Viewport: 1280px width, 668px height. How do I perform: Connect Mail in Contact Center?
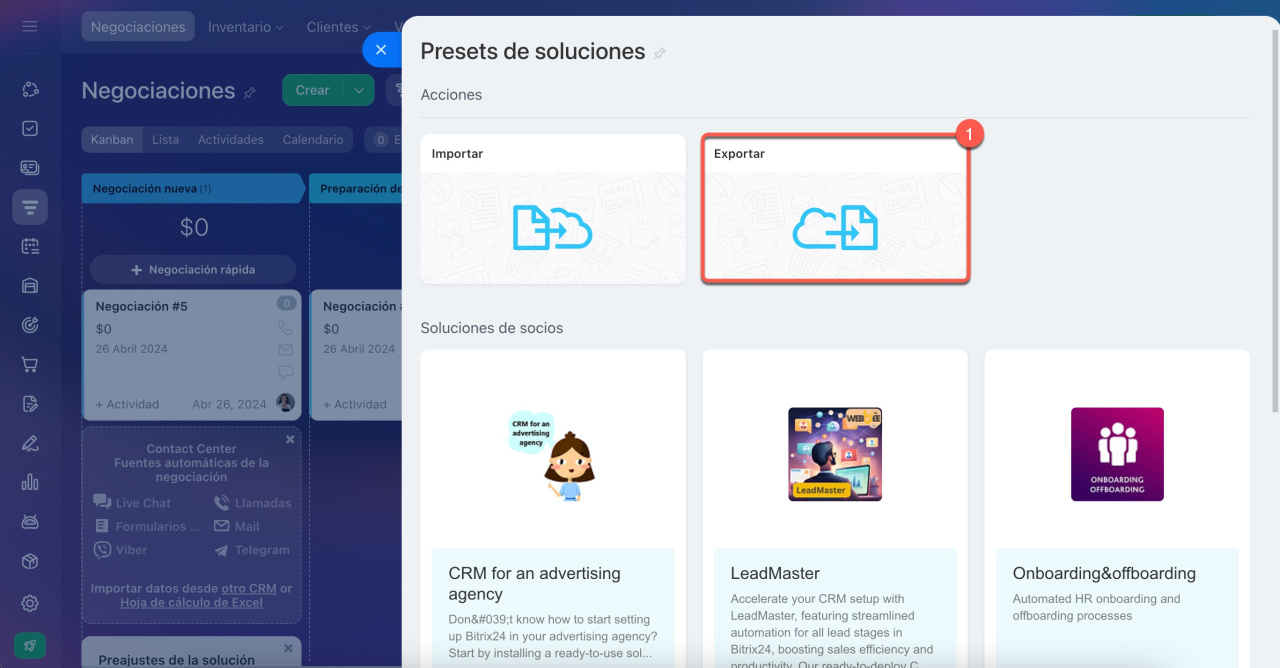pos(236,526)
